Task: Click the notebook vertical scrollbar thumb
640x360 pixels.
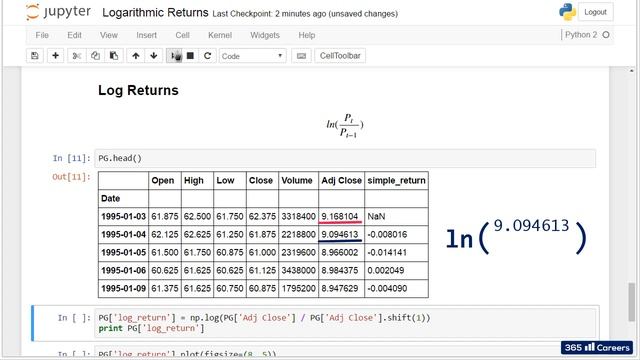Action: pyautogui.click(x=631, y=301)
